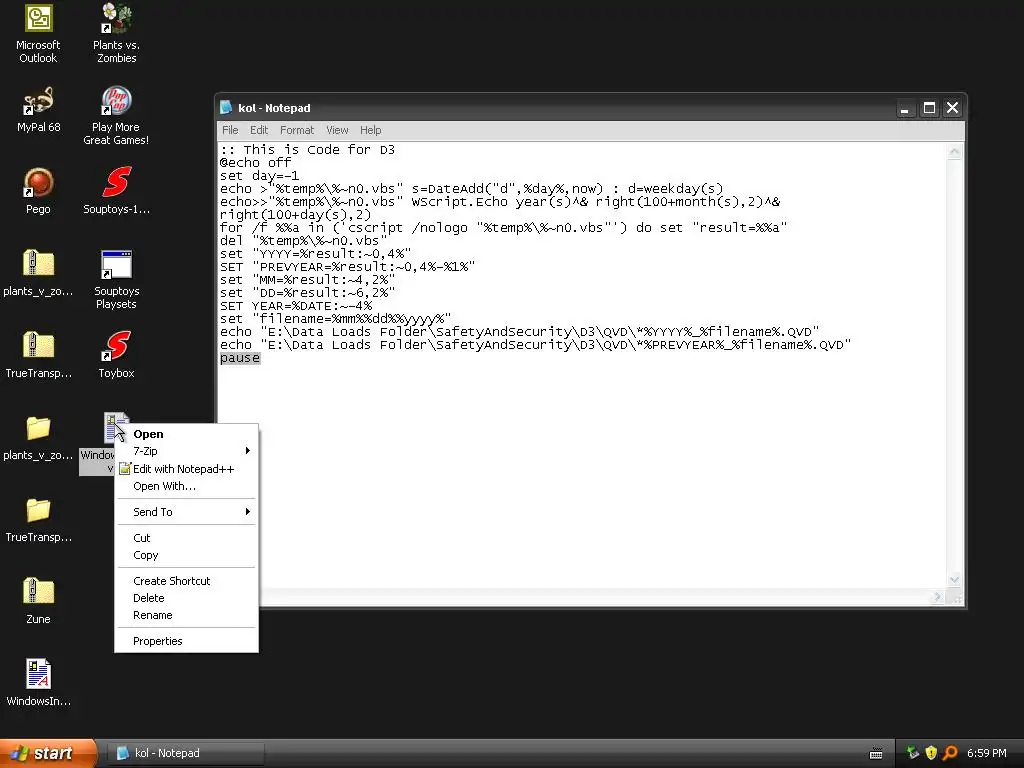1024x768 pixels.
Task: Open Notepad View menu
Action: 337,130
